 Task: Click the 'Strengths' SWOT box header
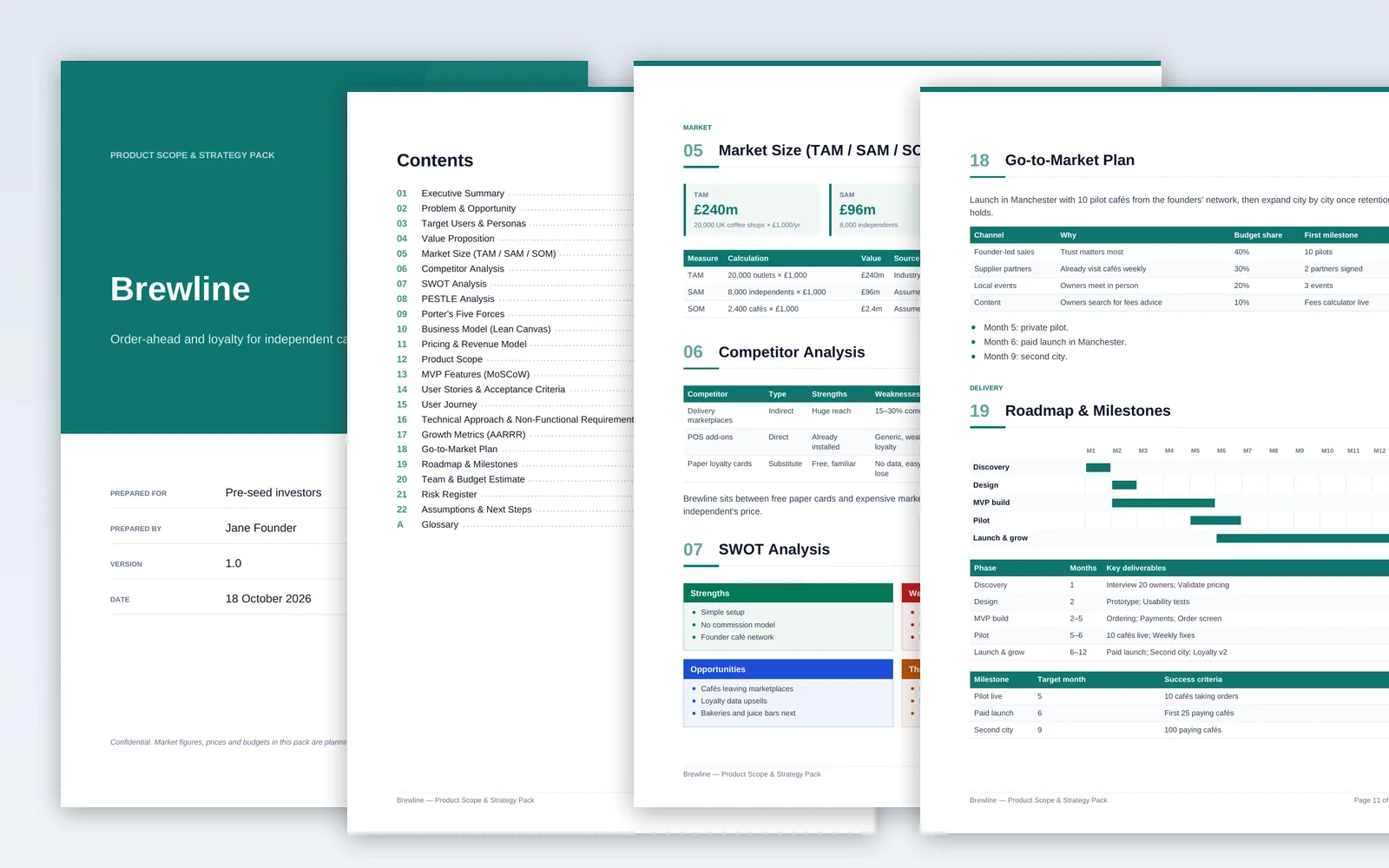coord(787,593)
